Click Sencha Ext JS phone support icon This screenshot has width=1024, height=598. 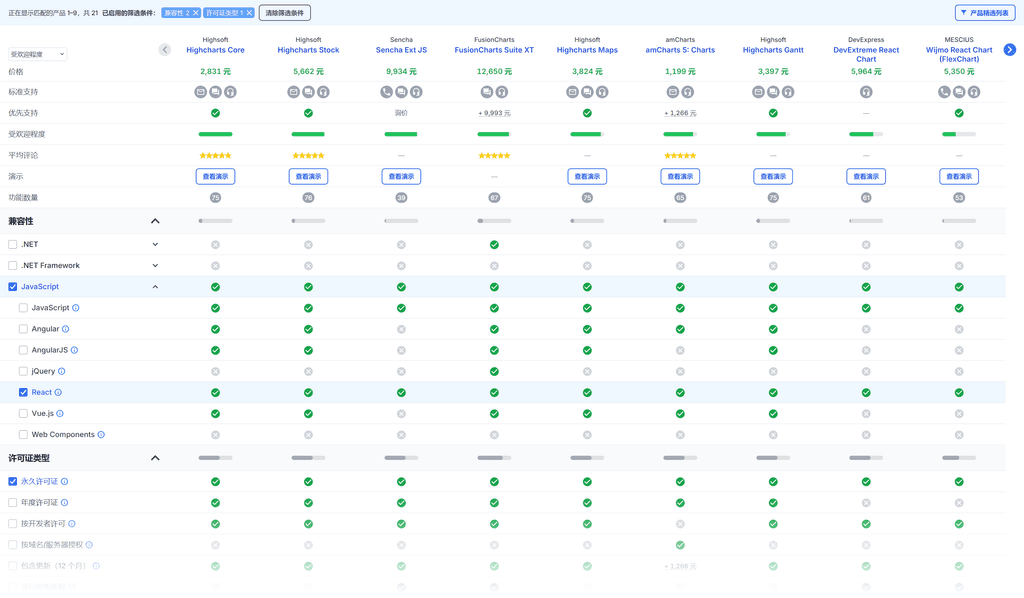click(x=387, y=92)
